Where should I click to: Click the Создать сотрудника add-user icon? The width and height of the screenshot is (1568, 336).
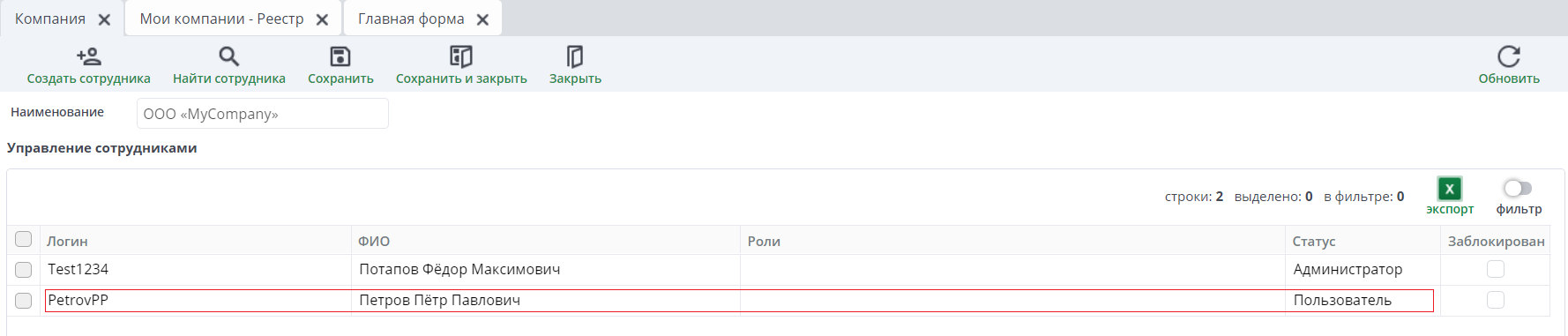(89, 56)
